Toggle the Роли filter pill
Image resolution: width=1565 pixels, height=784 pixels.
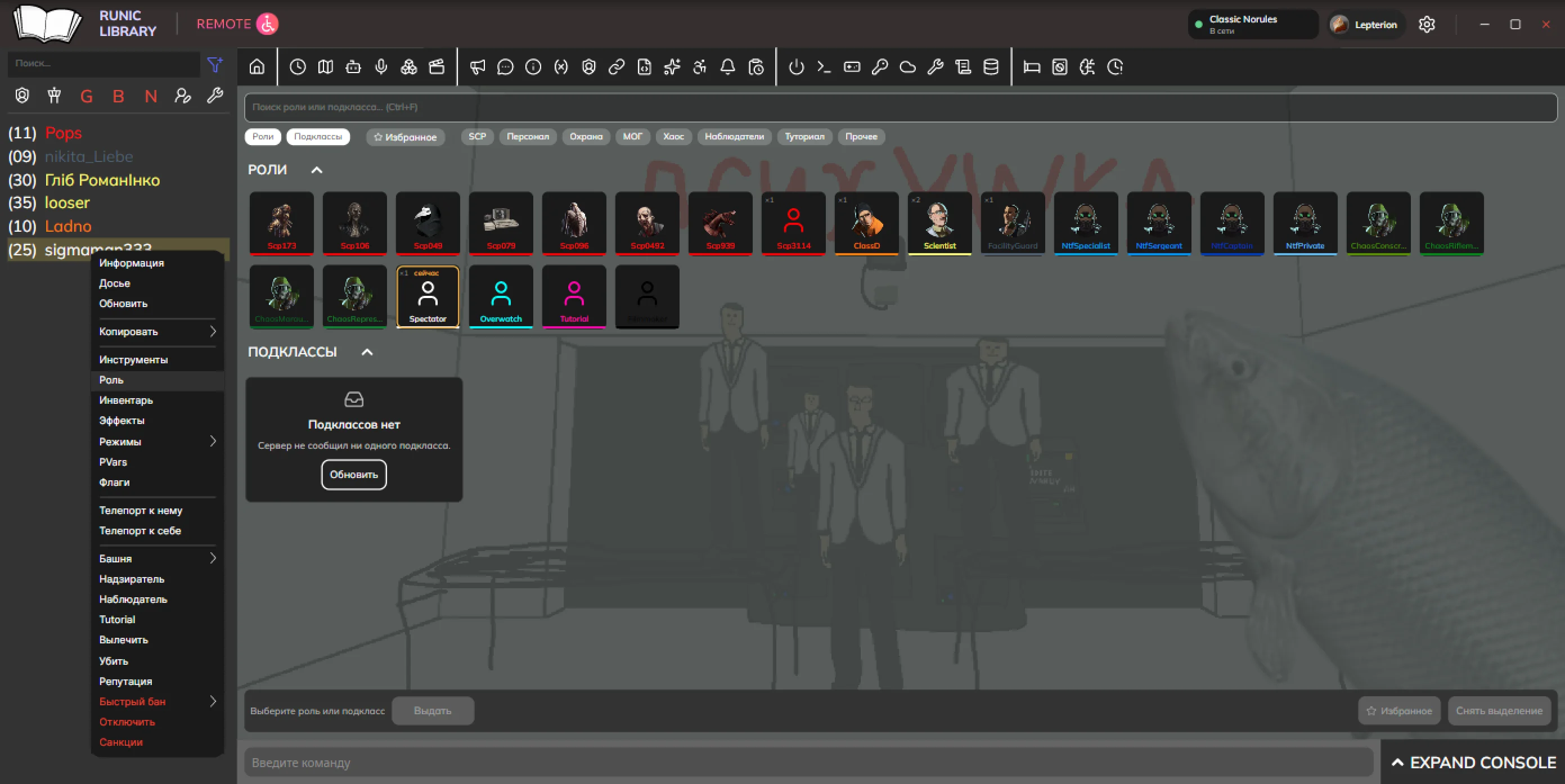[x=263, y=137]
